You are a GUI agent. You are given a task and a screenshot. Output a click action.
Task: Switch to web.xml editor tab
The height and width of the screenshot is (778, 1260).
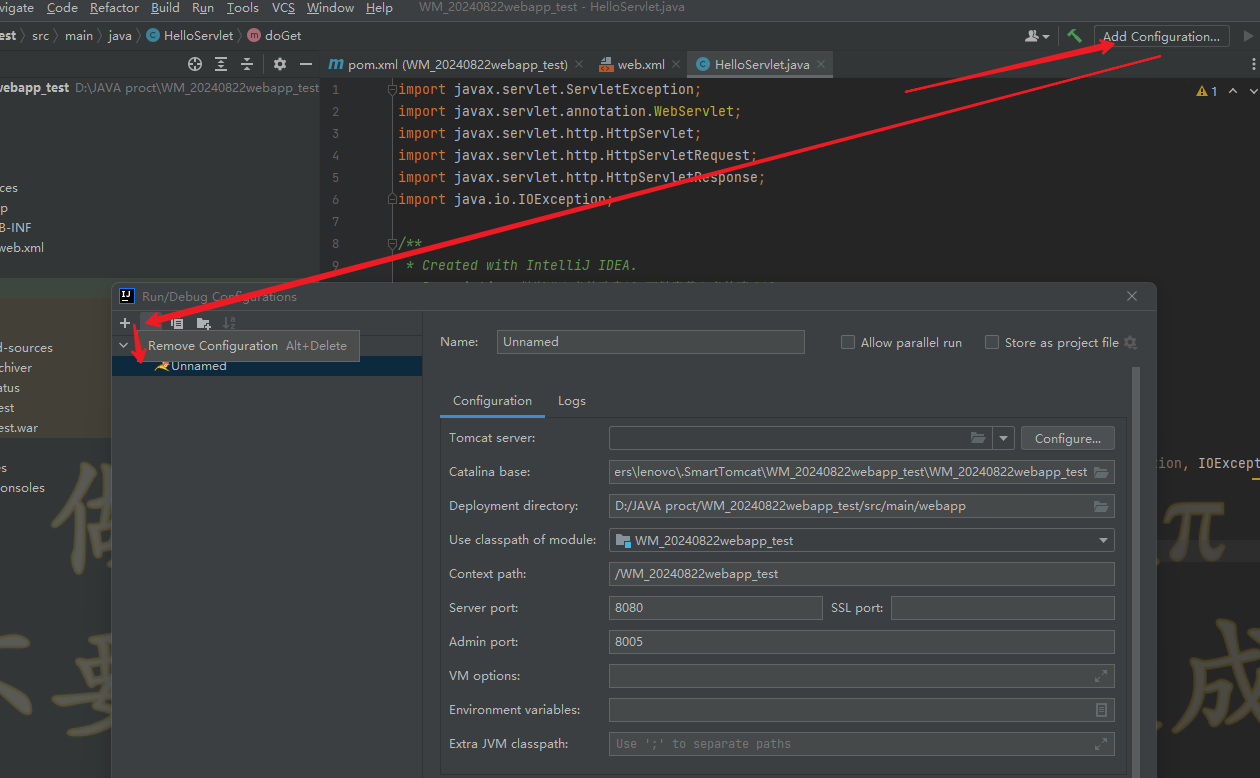pos(639,64)
